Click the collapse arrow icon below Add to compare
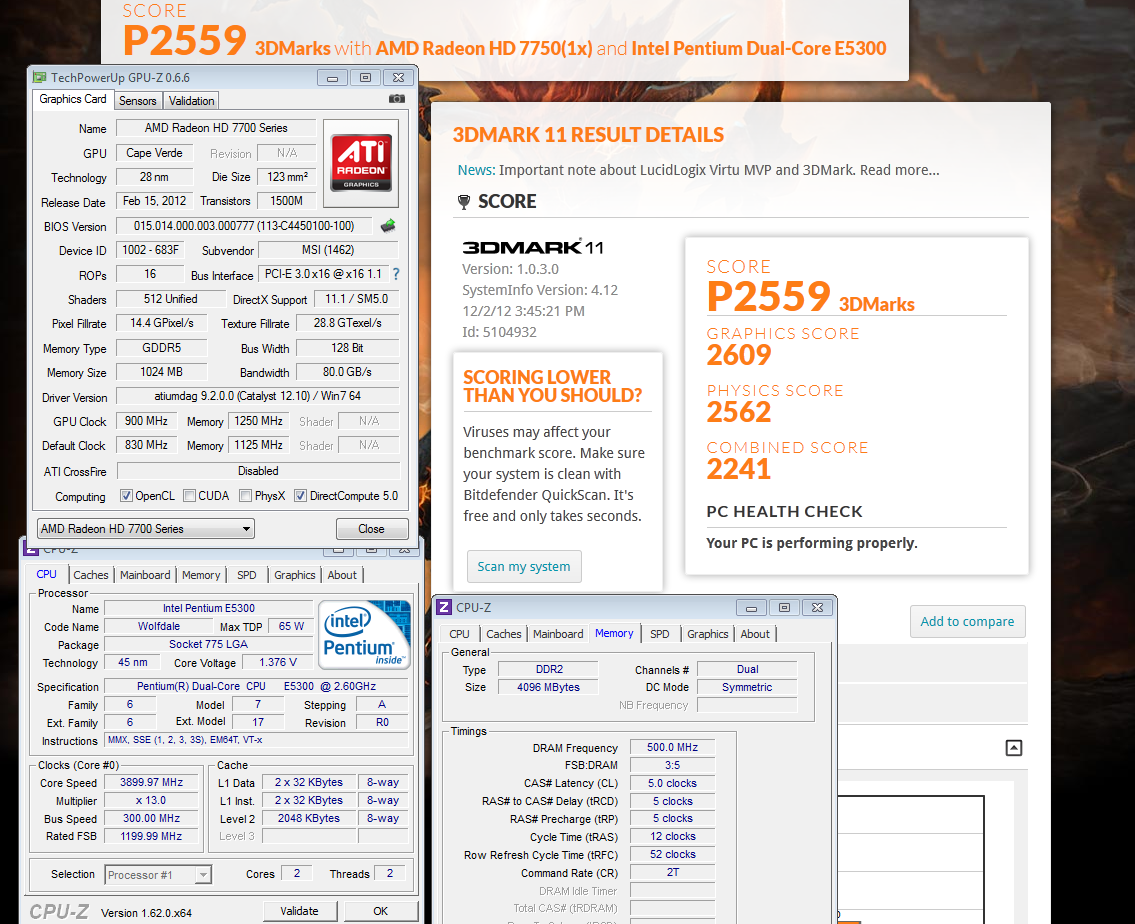The width and height of the screenshot is (1135, 924). click(x=1013, y=748)
